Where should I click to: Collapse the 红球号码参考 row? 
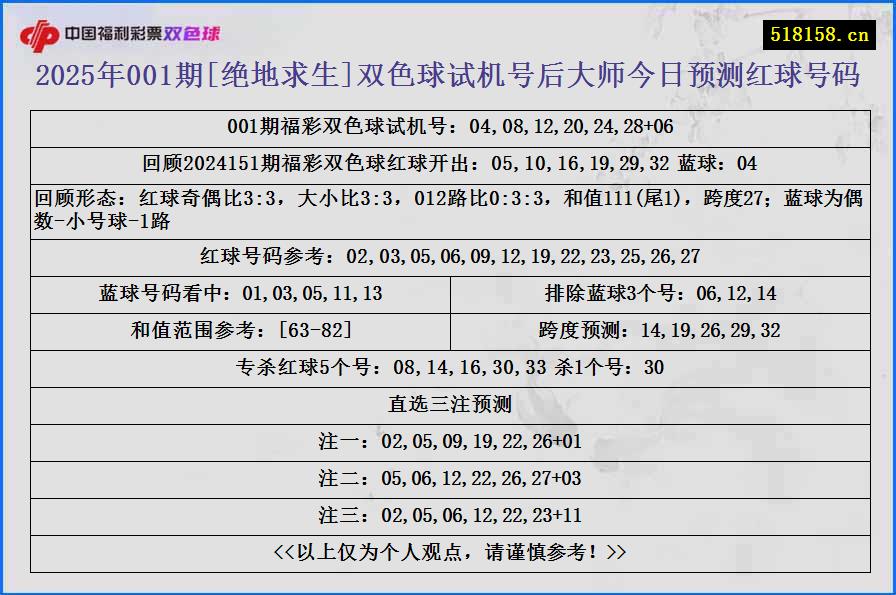pyautogui.click(x=448, y=256)
